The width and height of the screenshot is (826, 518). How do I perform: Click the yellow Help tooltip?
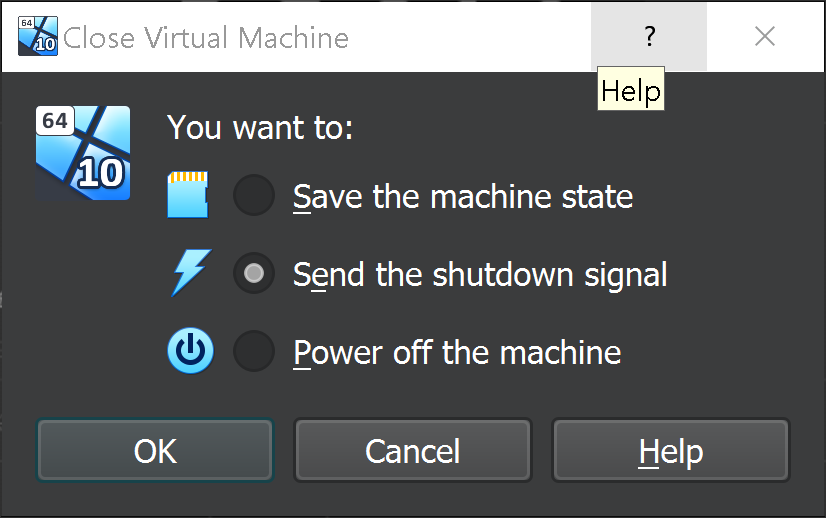pos(630,92)
